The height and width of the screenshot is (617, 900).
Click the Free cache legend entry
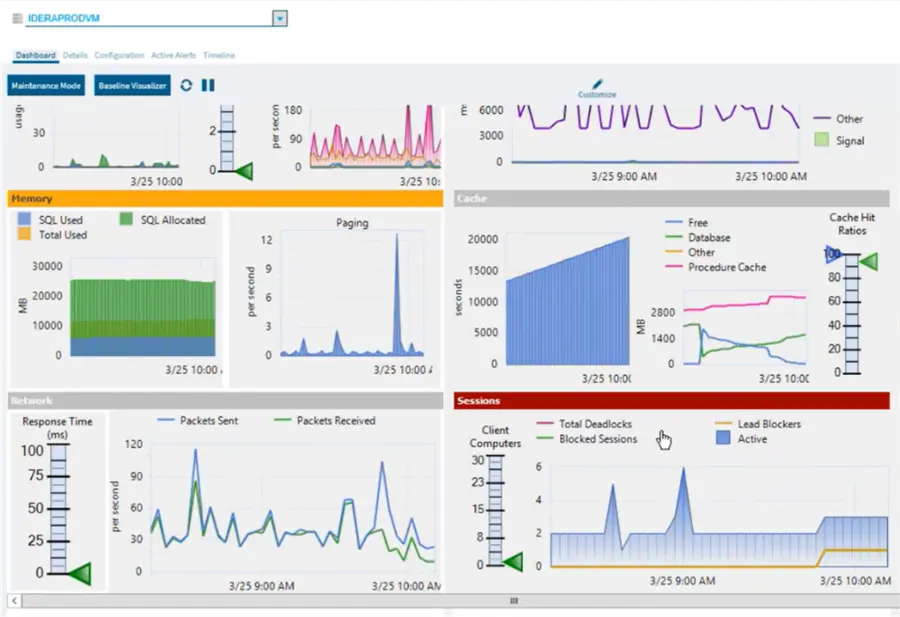(686, 223)
